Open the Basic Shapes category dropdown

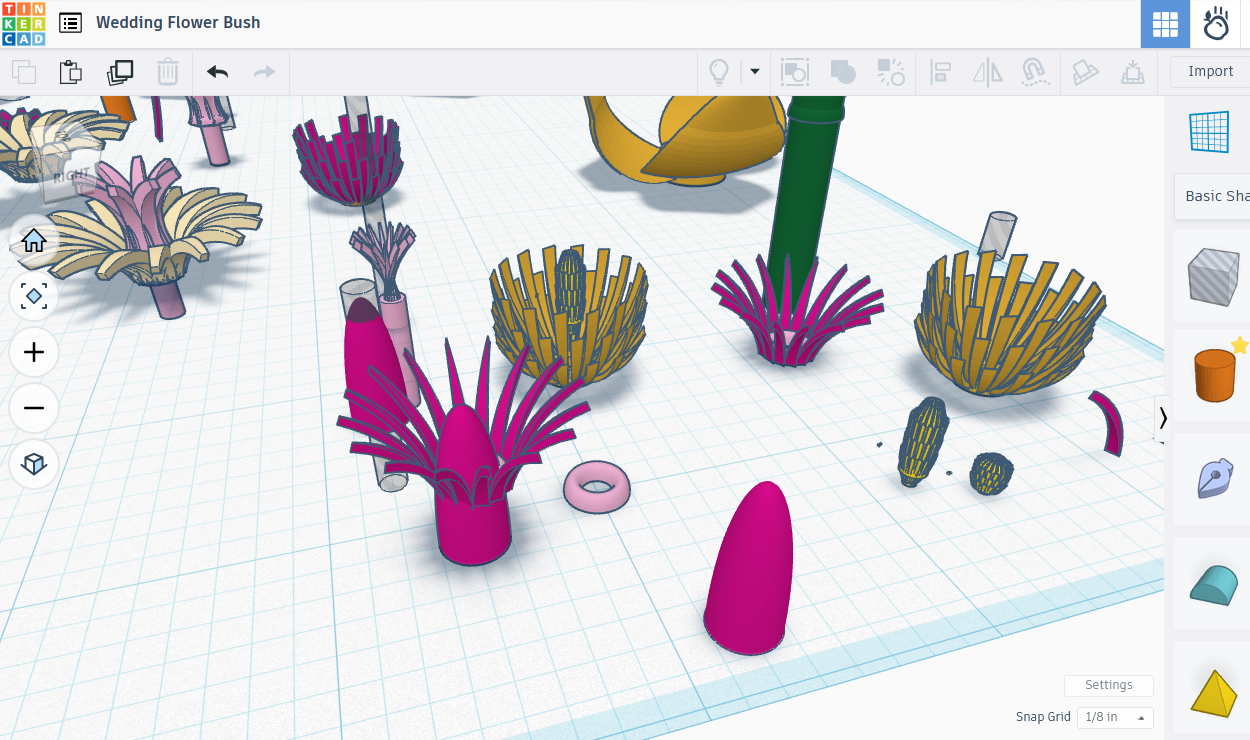pos(1214,196)
